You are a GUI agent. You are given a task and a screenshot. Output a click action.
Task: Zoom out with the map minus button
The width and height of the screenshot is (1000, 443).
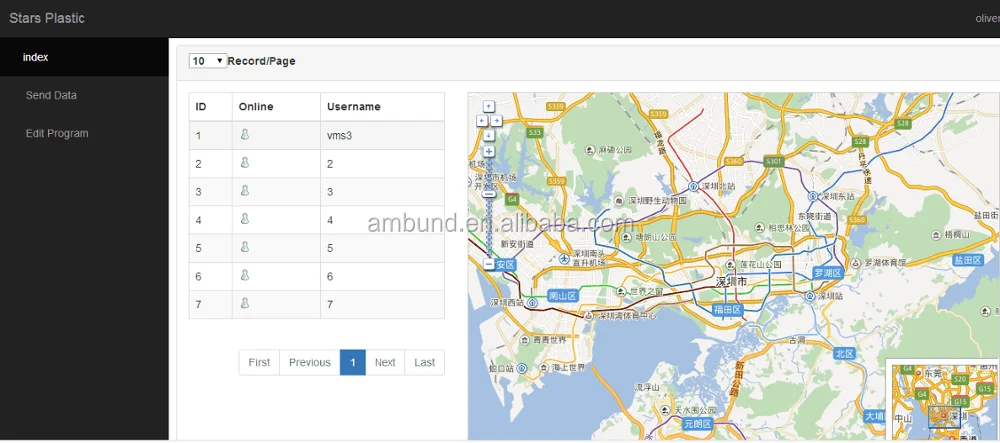coord(489,264)
